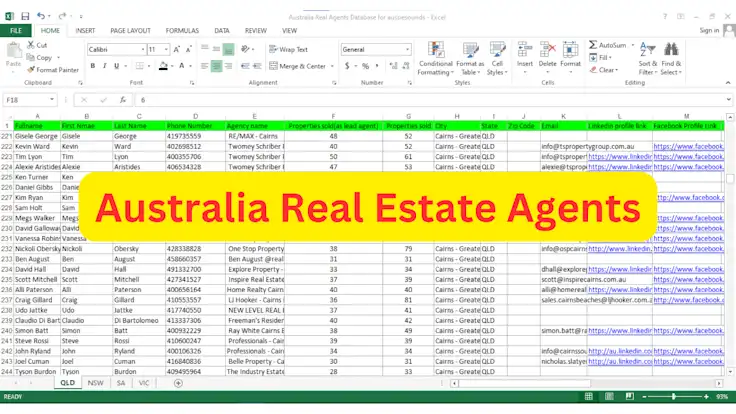
Task: Click Sign in link
Action: click(x=708, y=31)
